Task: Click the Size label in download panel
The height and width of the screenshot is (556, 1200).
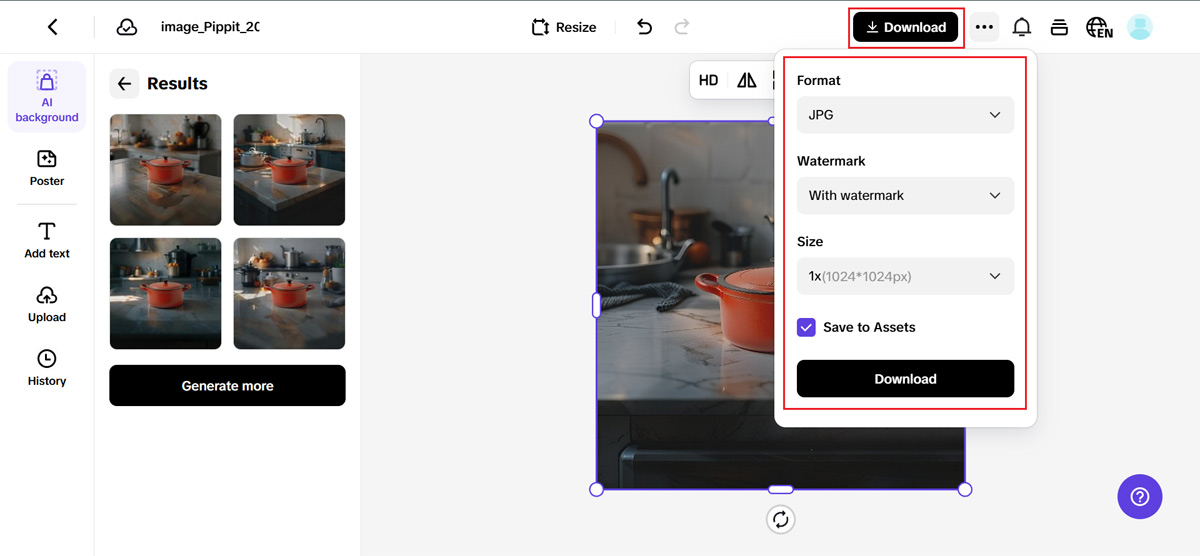Action: (810, 242)
